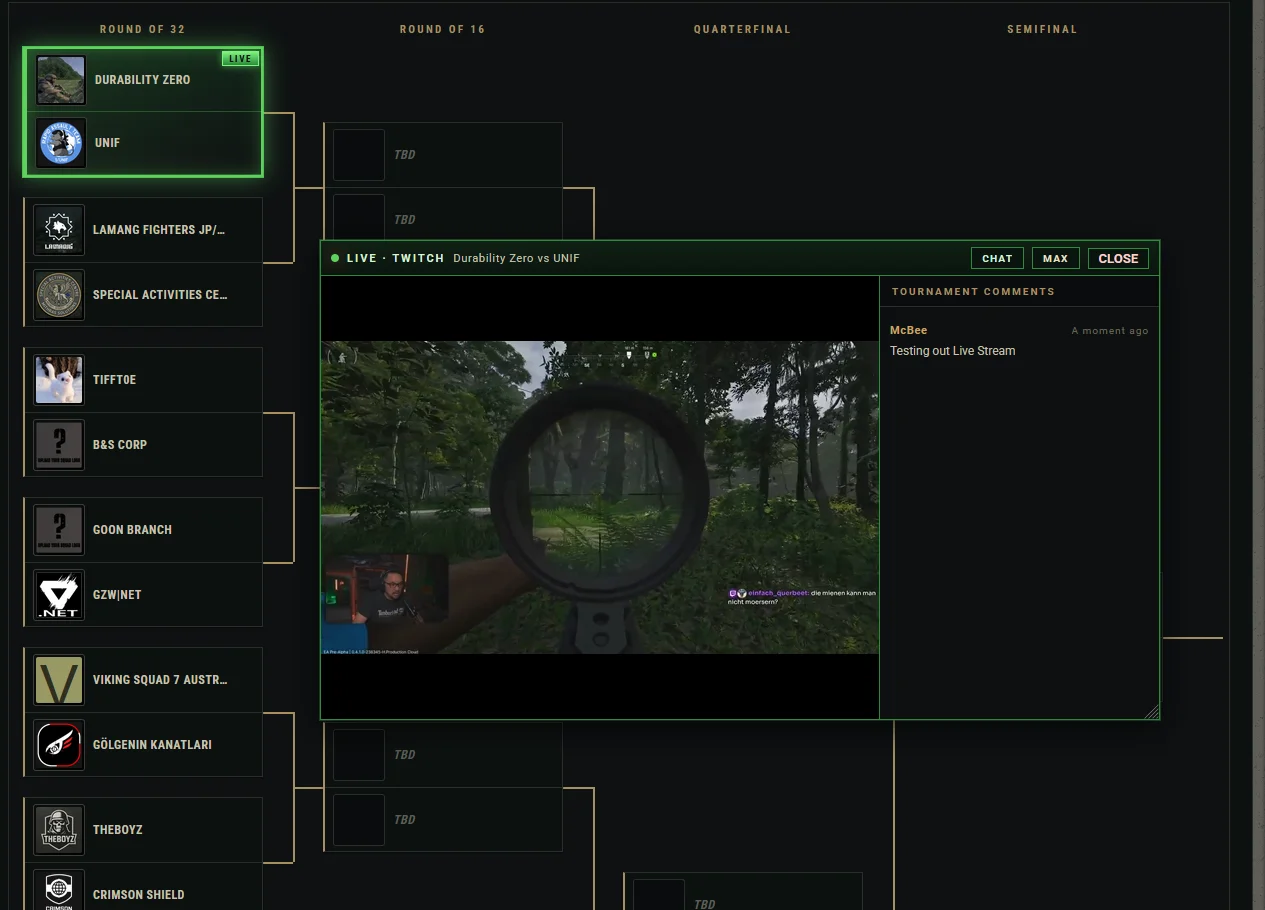
Task: Click the Gölgenin Kanatlari team logo
Action: (59, 745)
